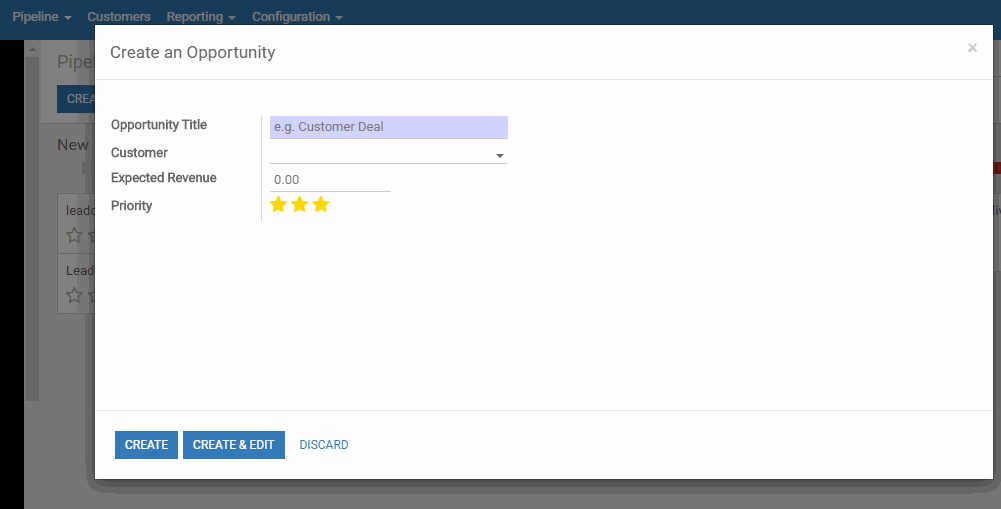
Task: Click the star on the second Lead card
Action: (x=74, y=295)
